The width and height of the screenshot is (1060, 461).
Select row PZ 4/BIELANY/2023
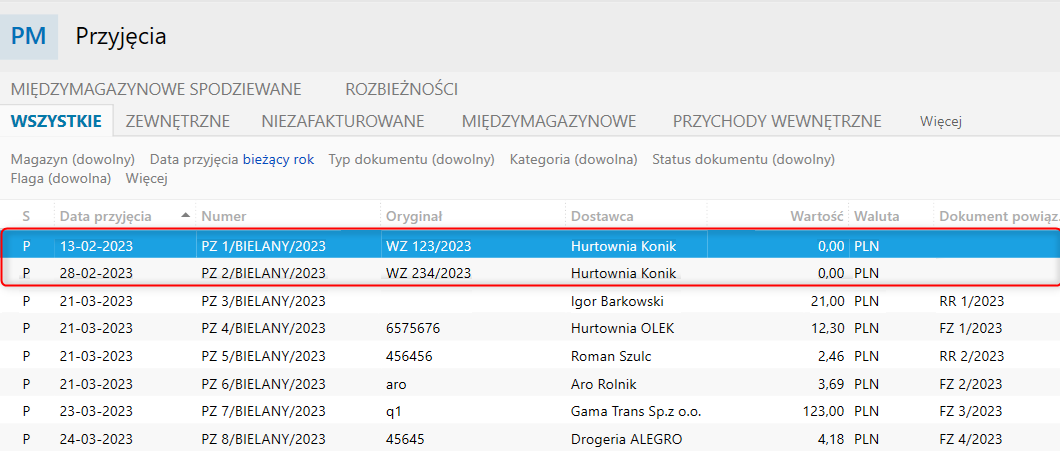tap(530, 329)
